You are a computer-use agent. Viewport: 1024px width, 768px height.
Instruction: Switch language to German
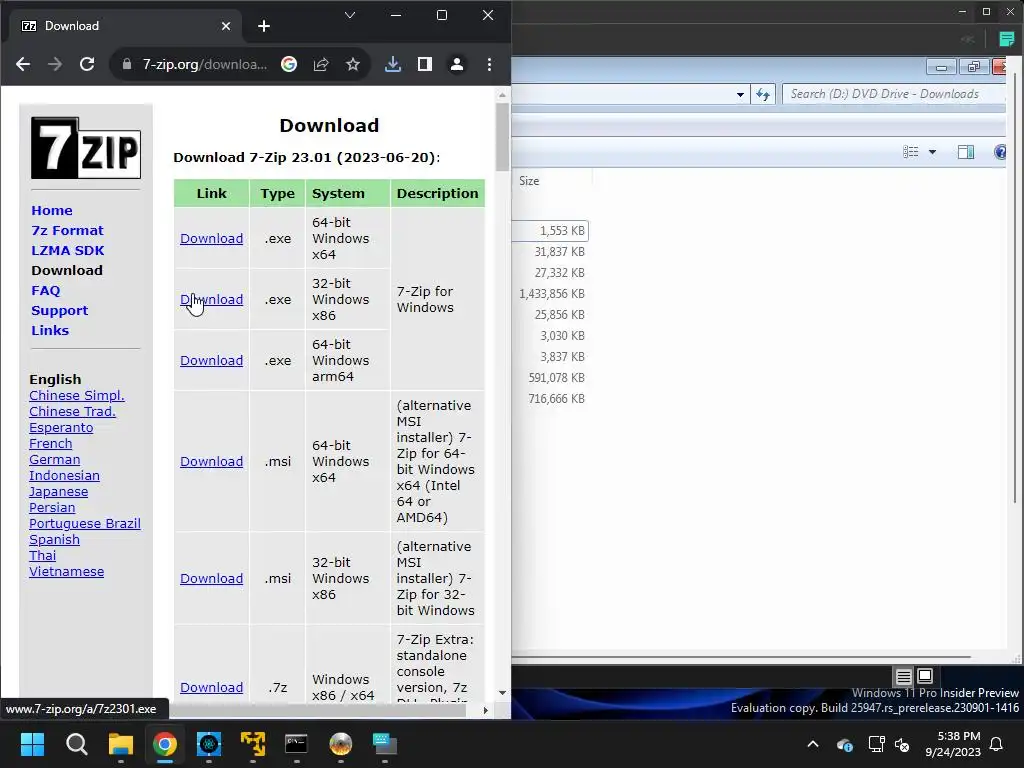[x=54, y=460]
